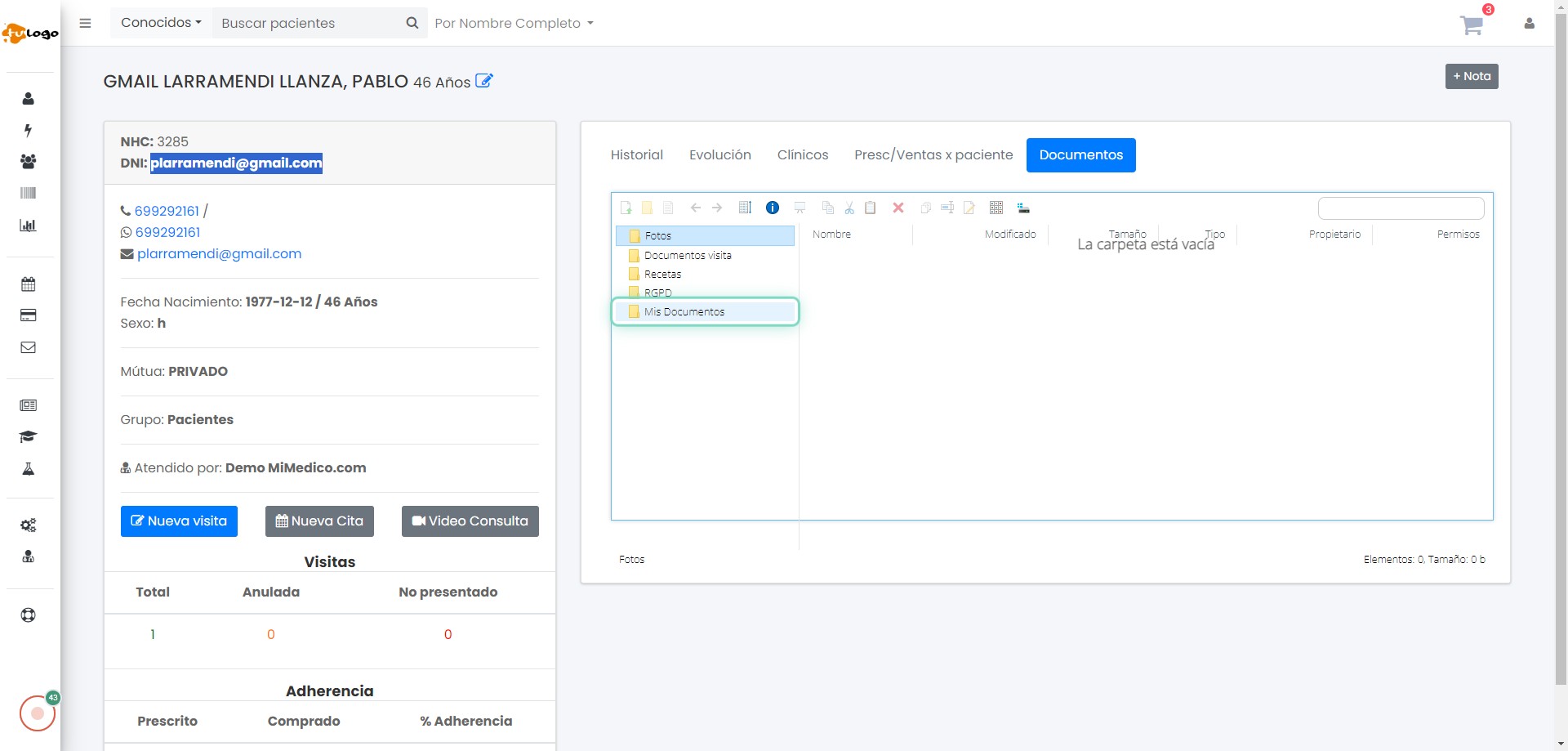Click the red X delete icon

[898, 208]
